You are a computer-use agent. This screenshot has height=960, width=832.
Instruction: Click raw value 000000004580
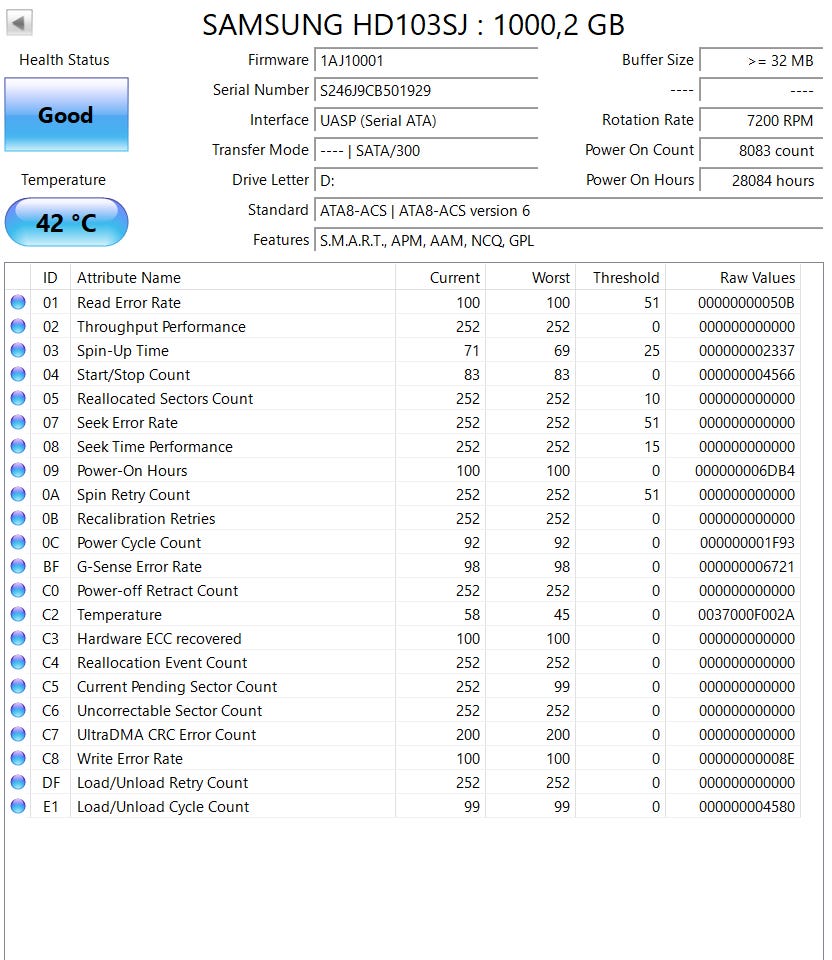point(747,807)
